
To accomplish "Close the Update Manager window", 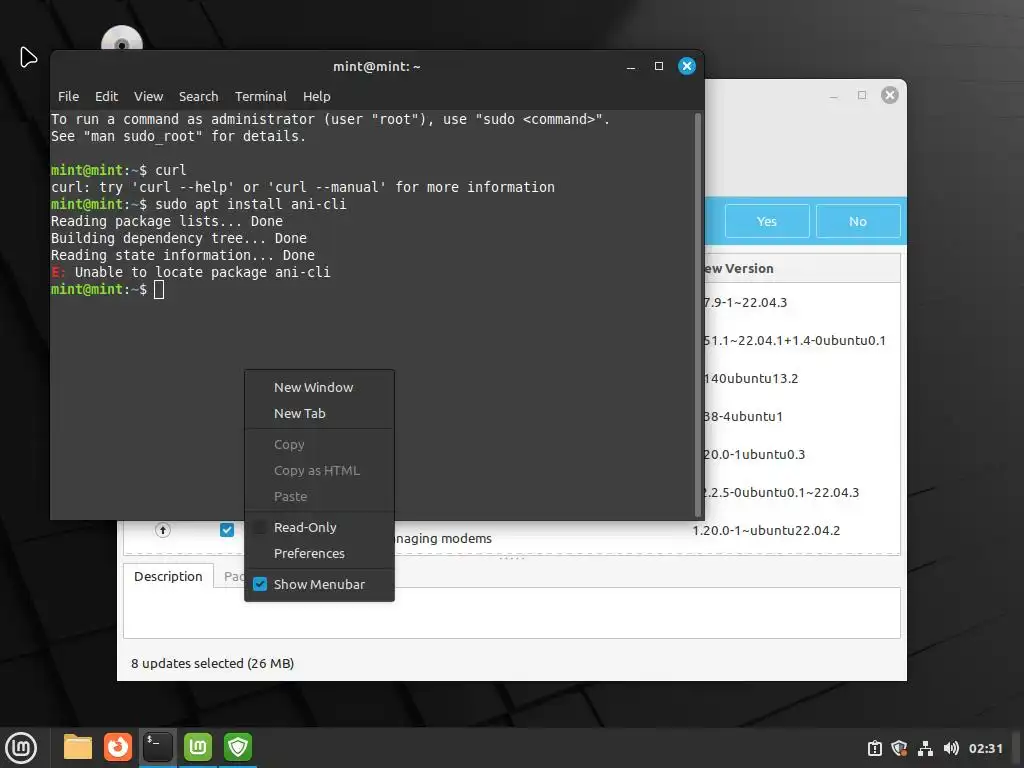I will coord(889,95).
